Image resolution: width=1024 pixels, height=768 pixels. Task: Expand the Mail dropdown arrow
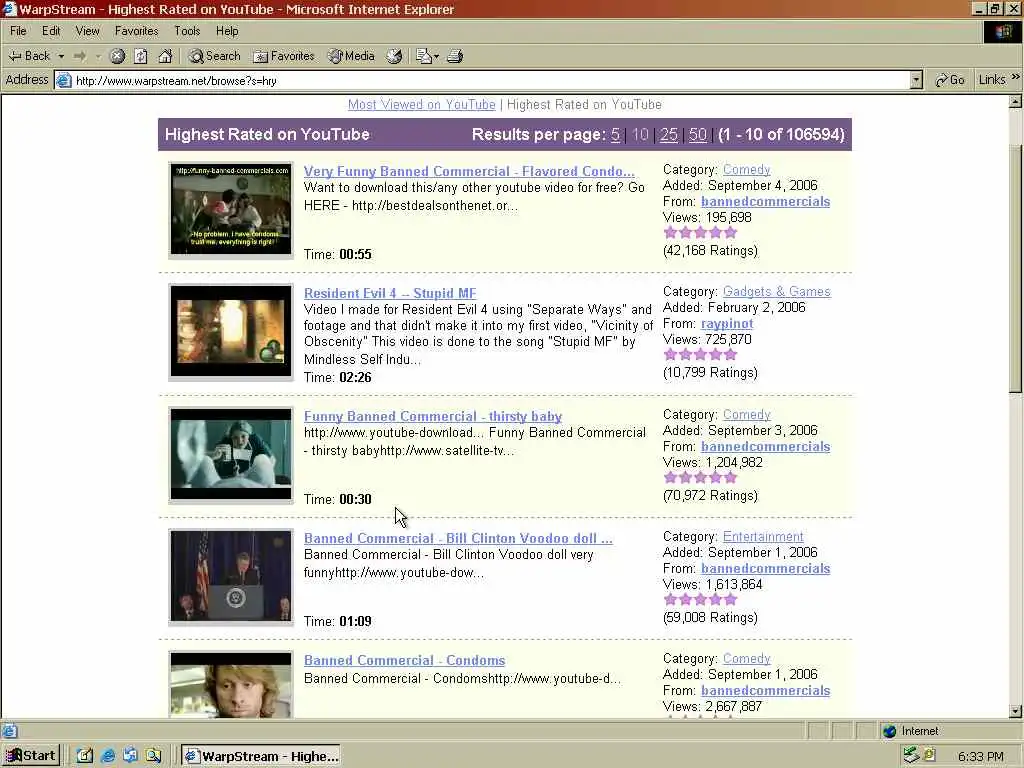tap(436, 56)
